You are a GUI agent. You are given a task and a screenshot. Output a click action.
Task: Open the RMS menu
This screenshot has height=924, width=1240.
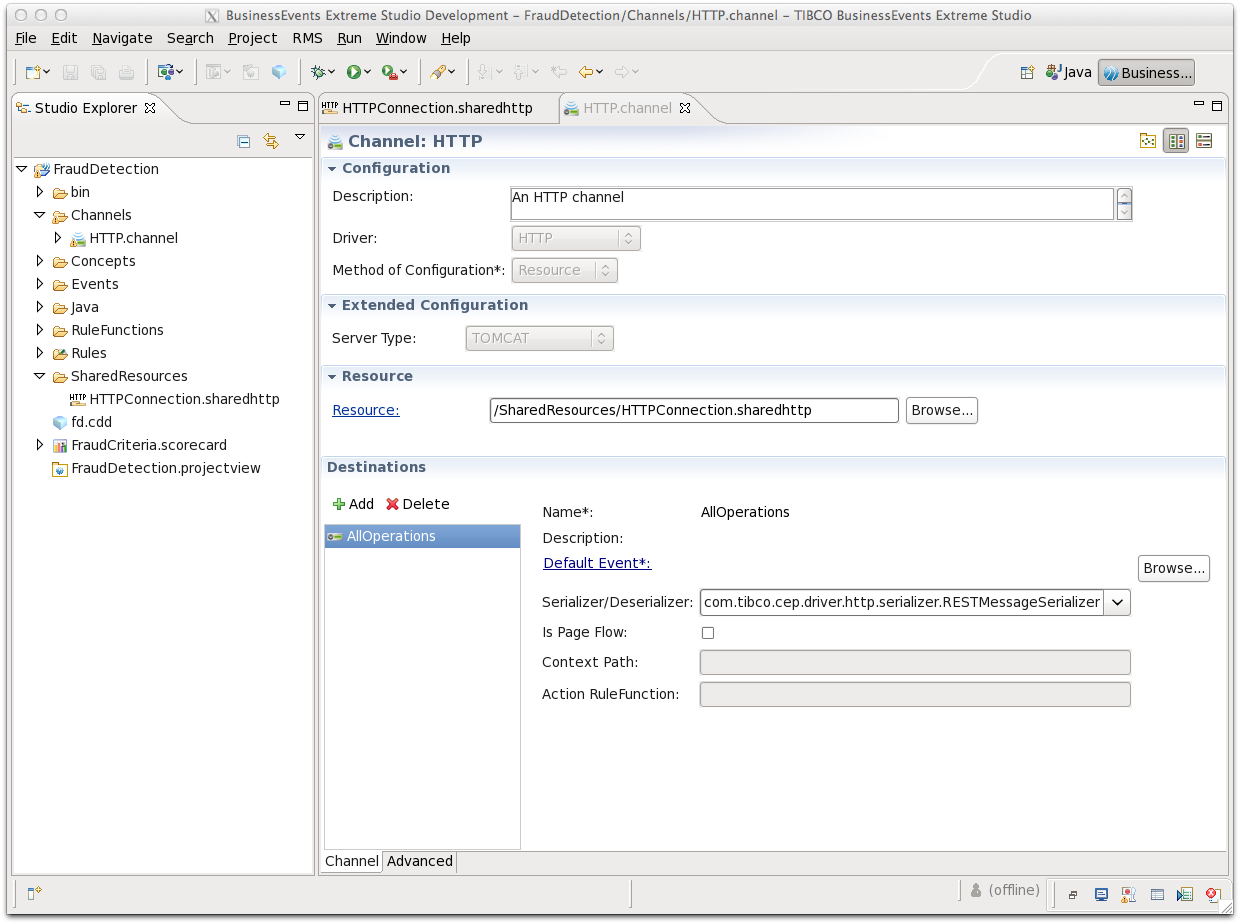(307, 38)
